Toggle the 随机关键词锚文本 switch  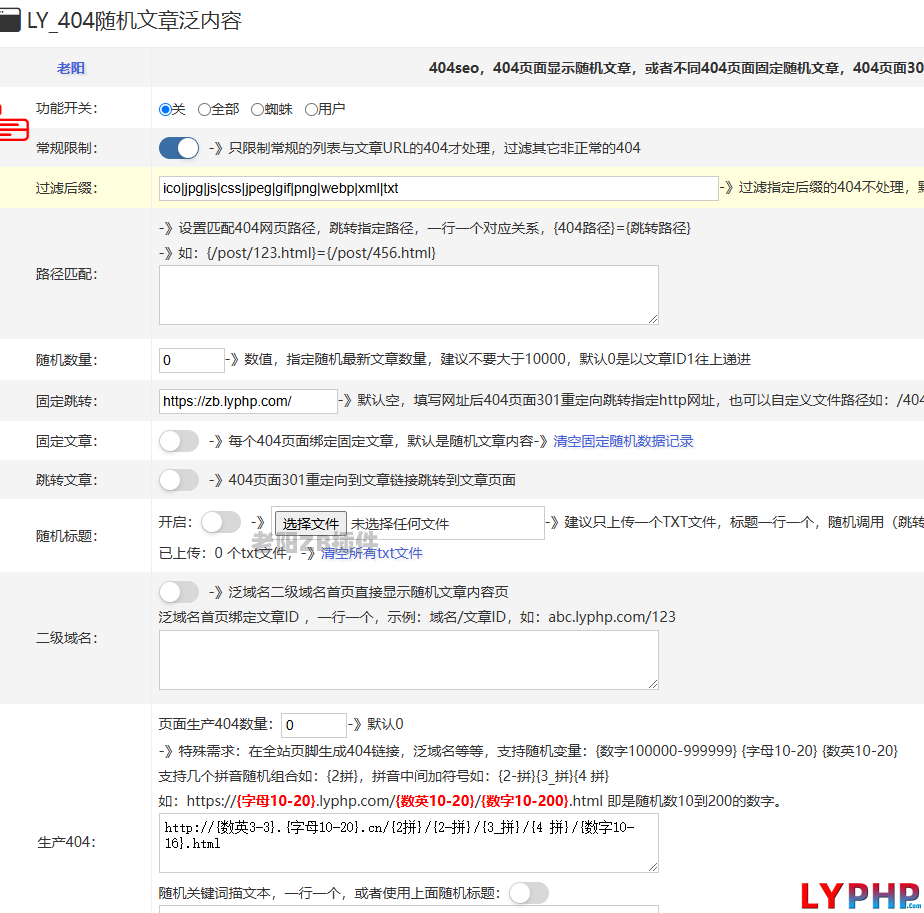click(x=529, y=893)
